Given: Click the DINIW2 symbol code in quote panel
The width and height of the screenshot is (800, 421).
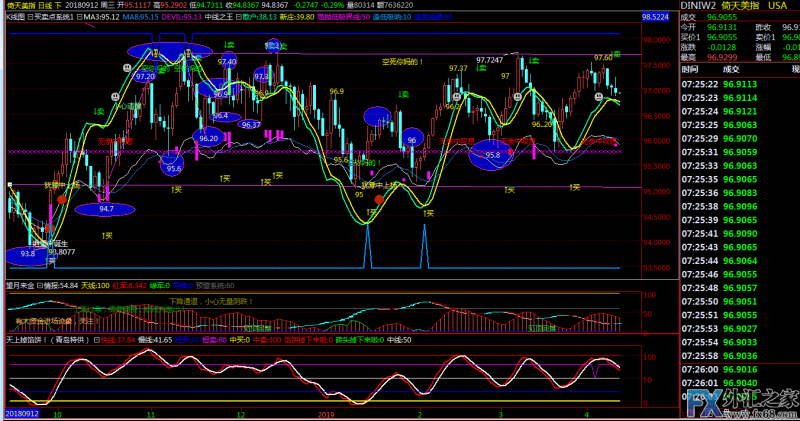Looking at the screenshot, I should coord(698,6).
